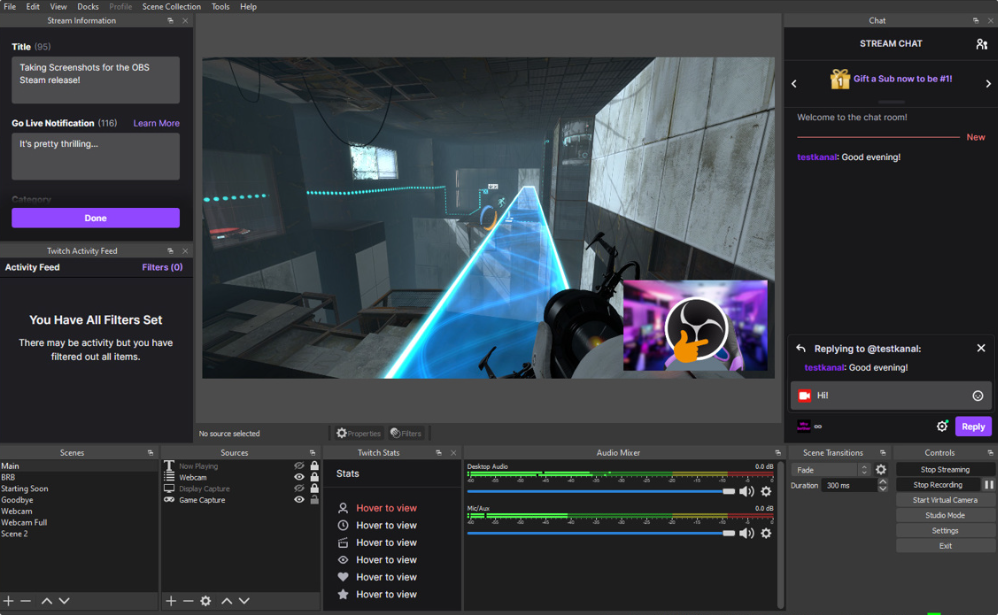Move the selected source up
This screenshot has width=998, height=615.
click(227, 600)
